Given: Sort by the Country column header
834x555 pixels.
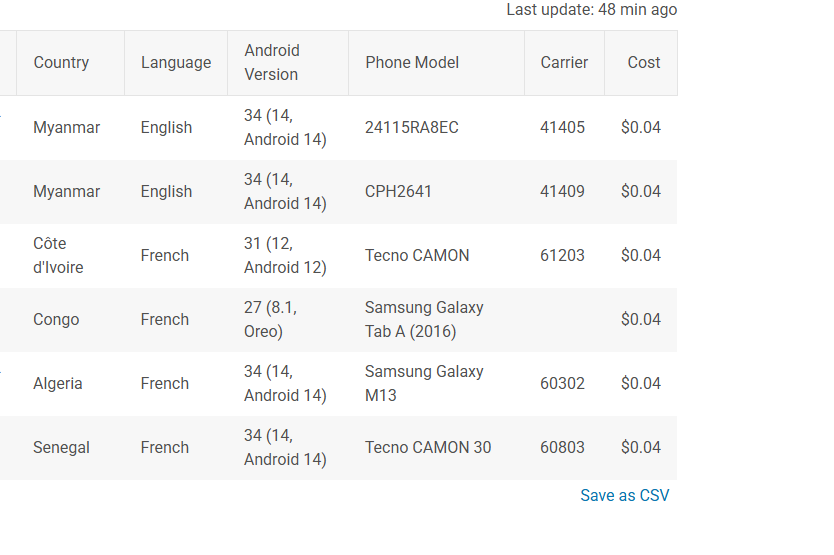Looking at the screenshot, I should [61, 62].
